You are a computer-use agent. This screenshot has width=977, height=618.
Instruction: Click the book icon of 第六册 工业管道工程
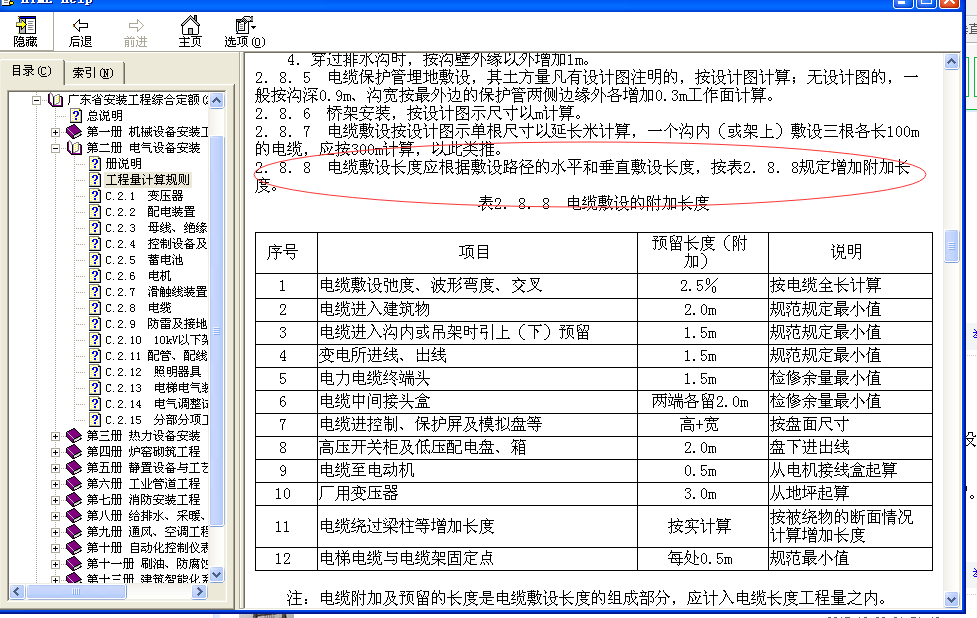coord(74,483)
